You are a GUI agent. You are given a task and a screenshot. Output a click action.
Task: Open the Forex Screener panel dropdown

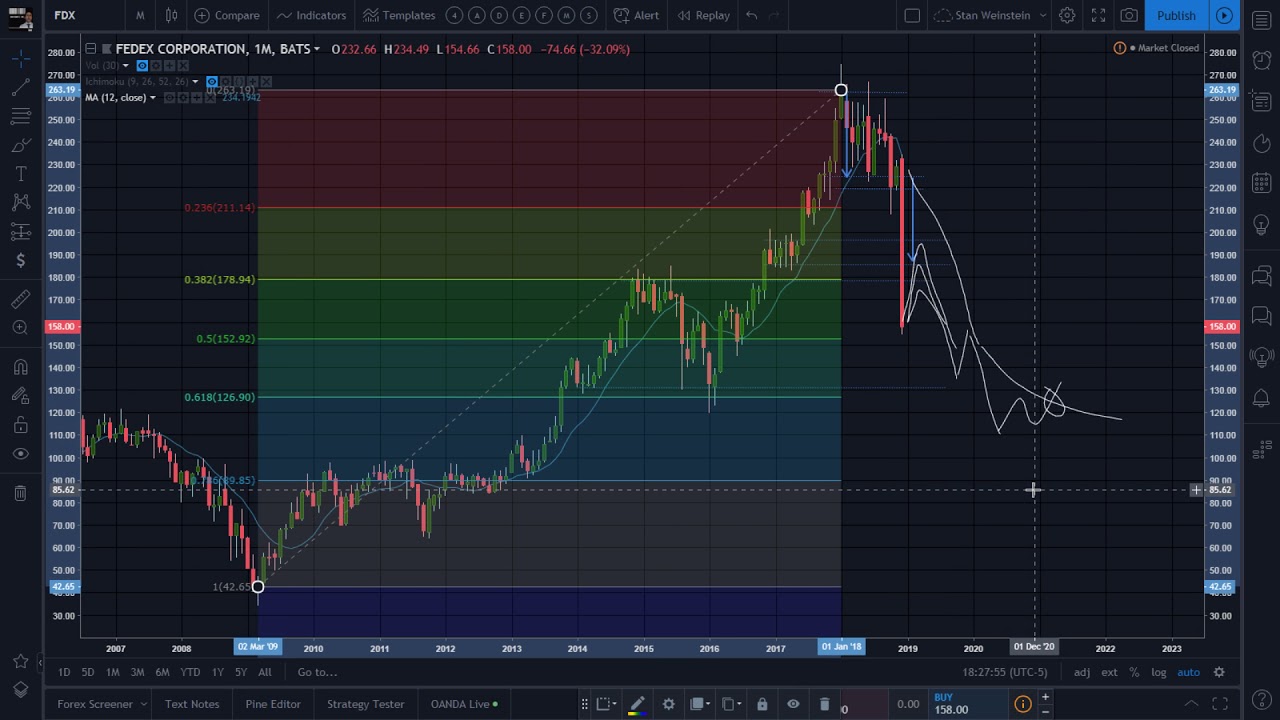click(x=102, y=704)
